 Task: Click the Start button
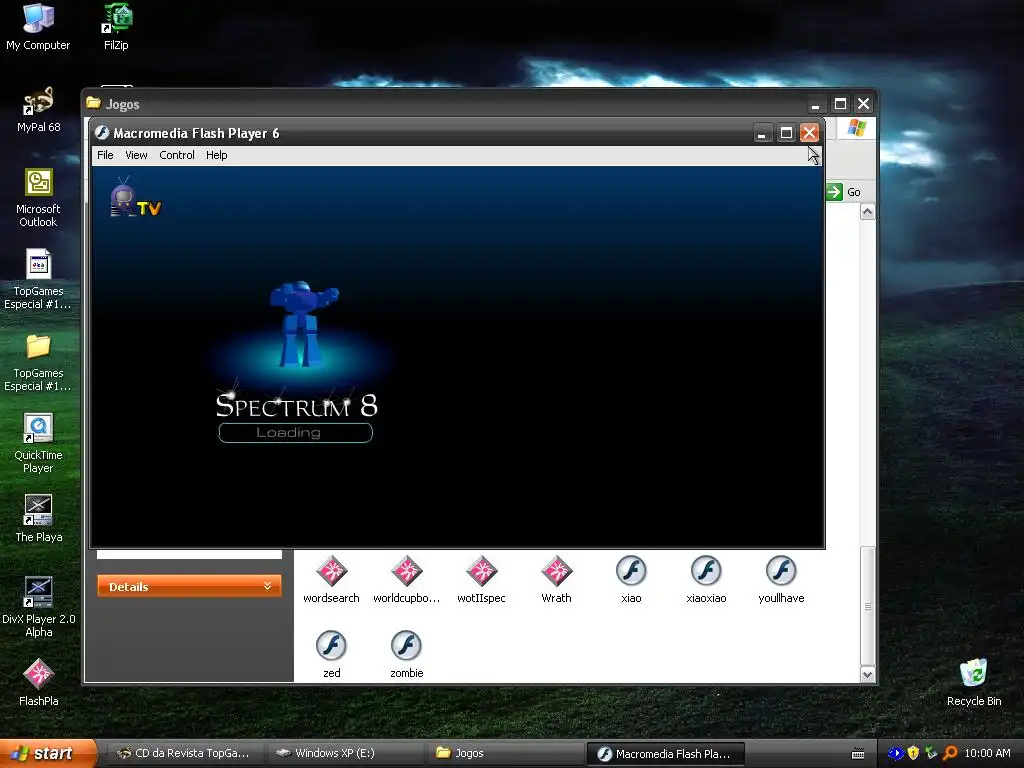[x=48, y=753]
